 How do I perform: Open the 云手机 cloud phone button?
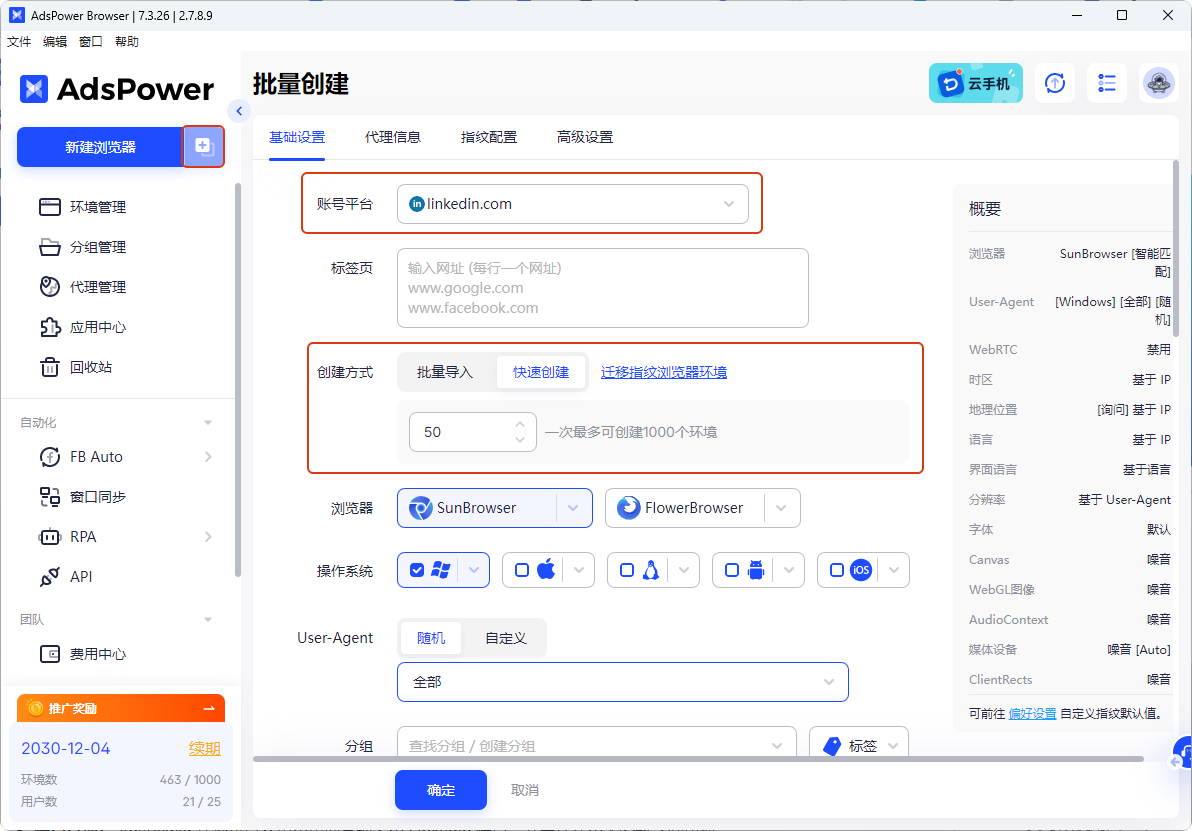point(976,84)
